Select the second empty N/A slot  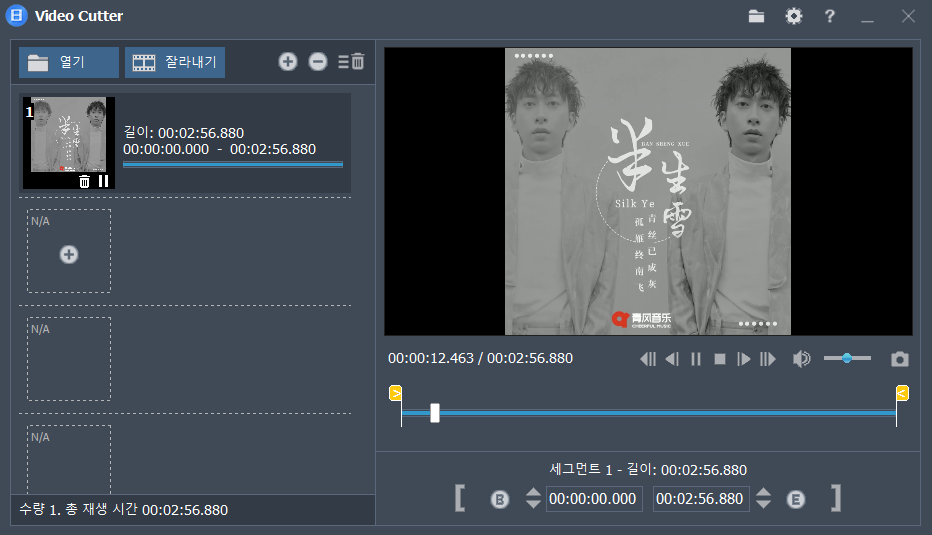(69, 359)
